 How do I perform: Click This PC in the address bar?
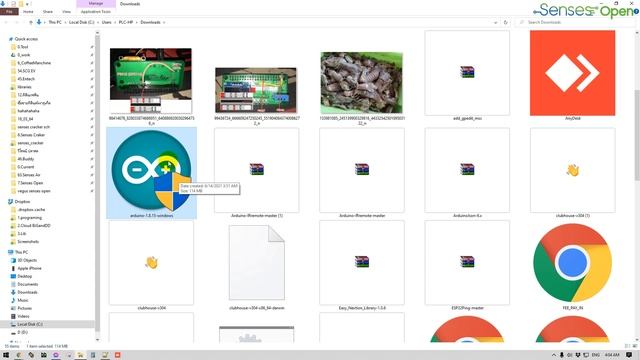[55, 22]
